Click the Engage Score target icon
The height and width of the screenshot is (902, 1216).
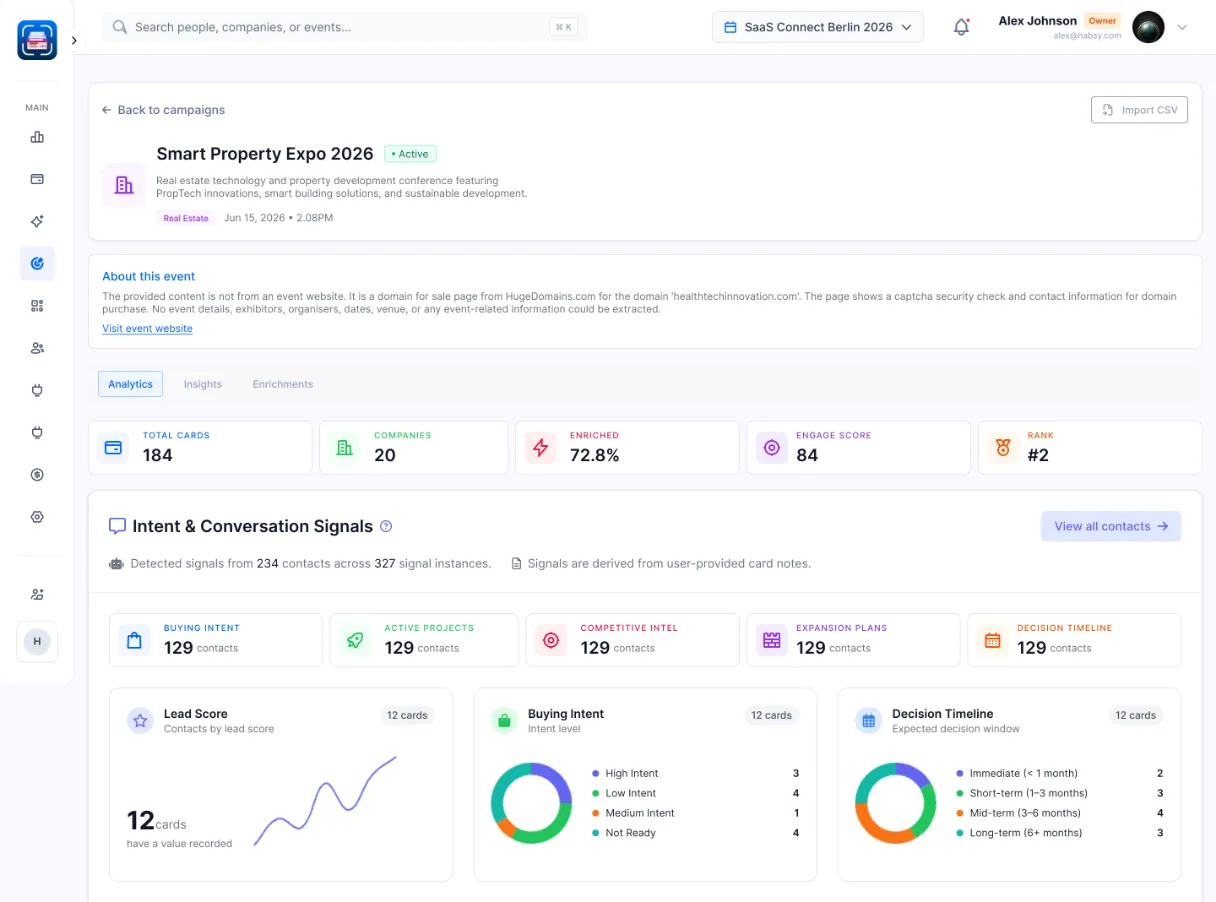[x=771, y=448]
